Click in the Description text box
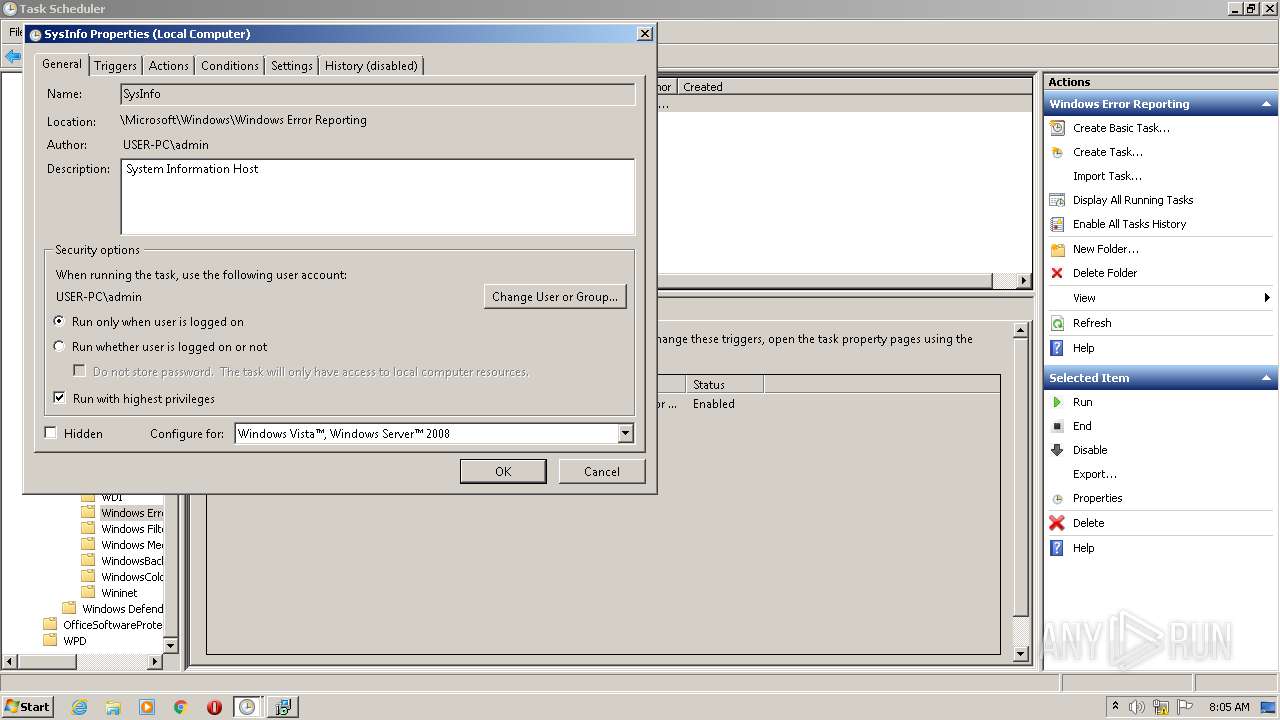Viewport: 1280px width, 720px height. [378, 197]
